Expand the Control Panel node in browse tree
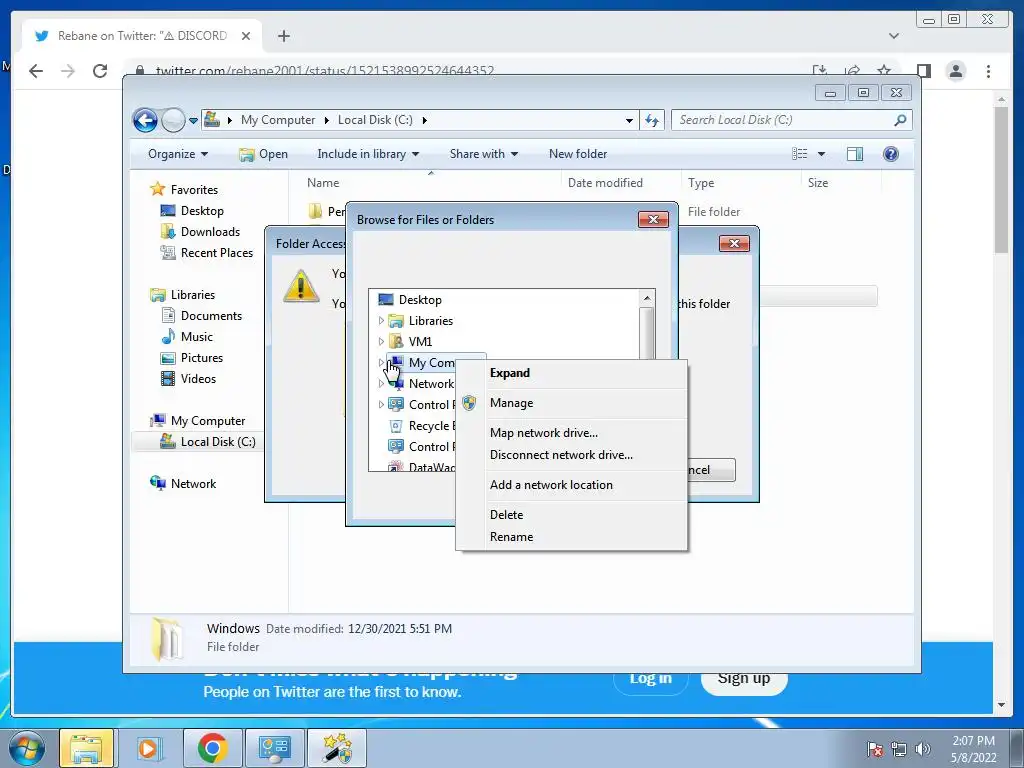This screenshot has width=1024, height=768. 381,404
